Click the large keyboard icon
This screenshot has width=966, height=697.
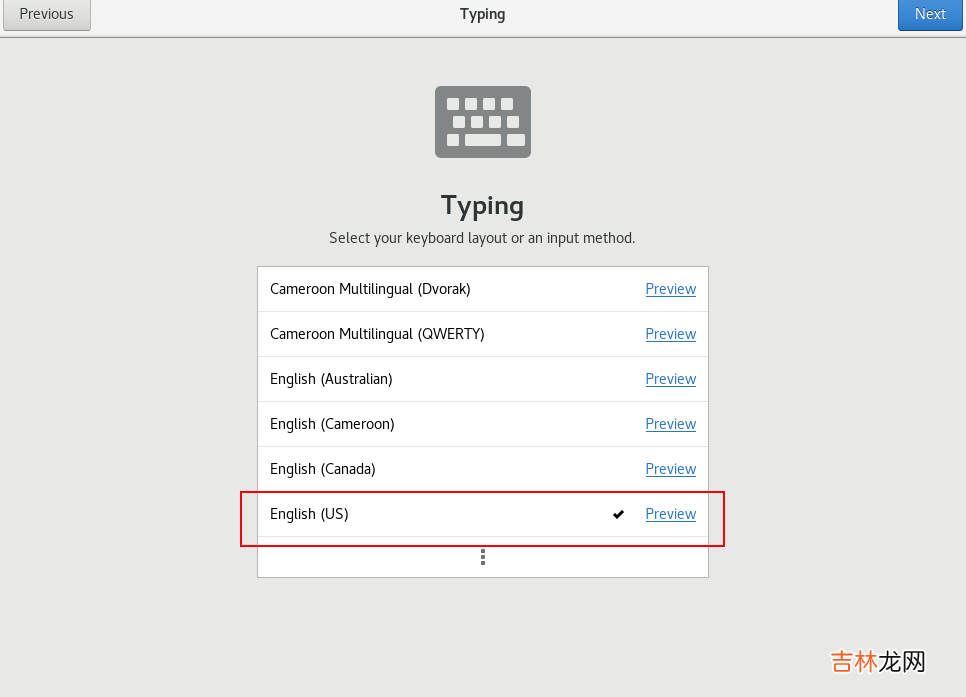(482, 122)
